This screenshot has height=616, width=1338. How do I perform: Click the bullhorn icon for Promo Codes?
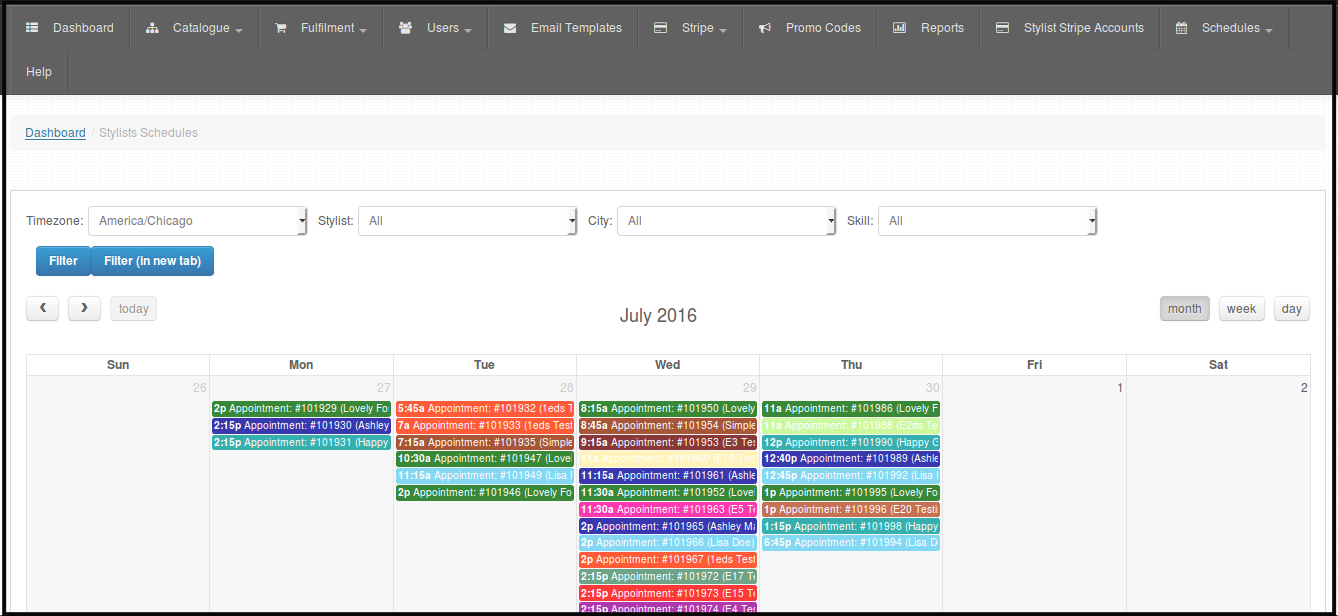(765, 28)
